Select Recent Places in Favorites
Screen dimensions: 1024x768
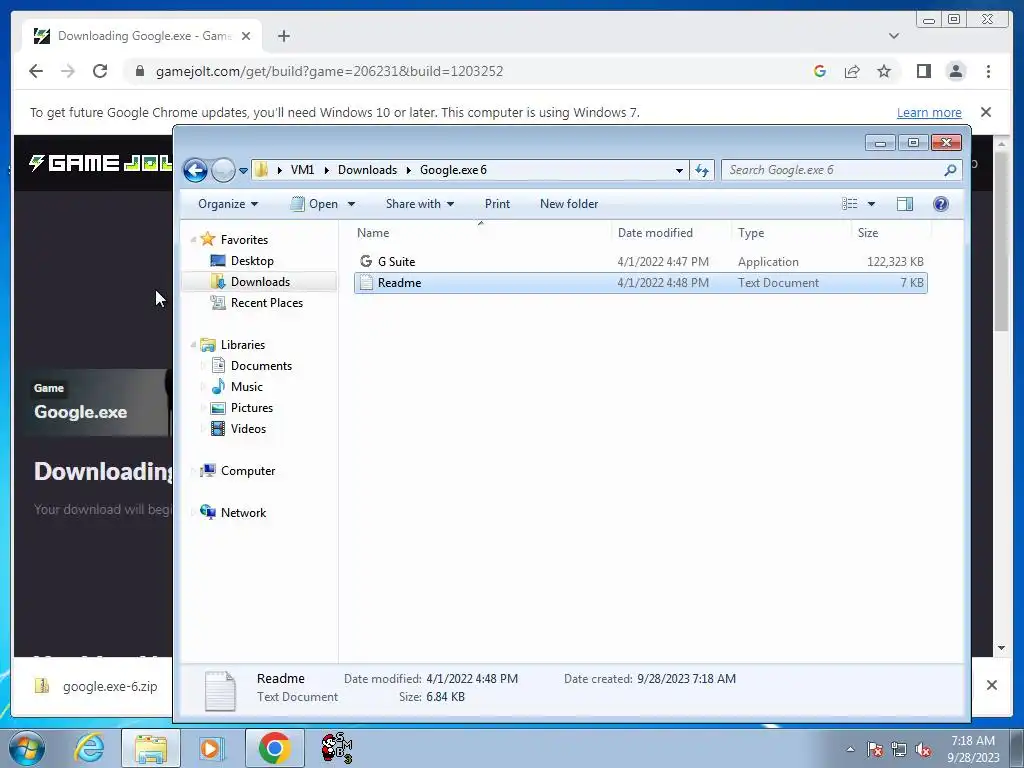(x=266, y=302)
